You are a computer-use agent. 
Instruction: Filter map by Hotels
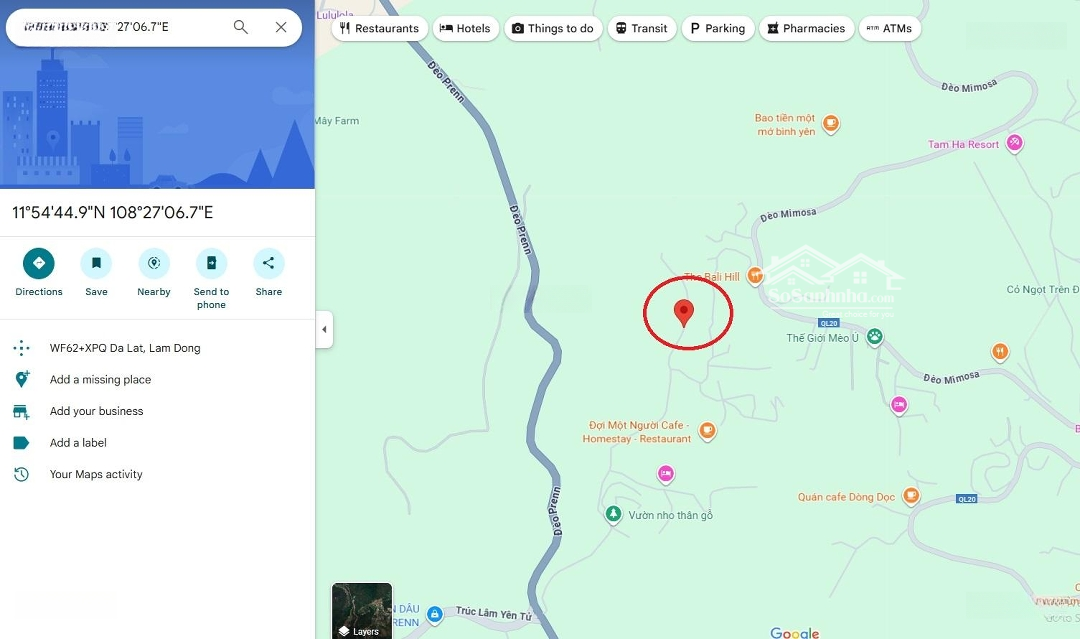pos(466,28)
